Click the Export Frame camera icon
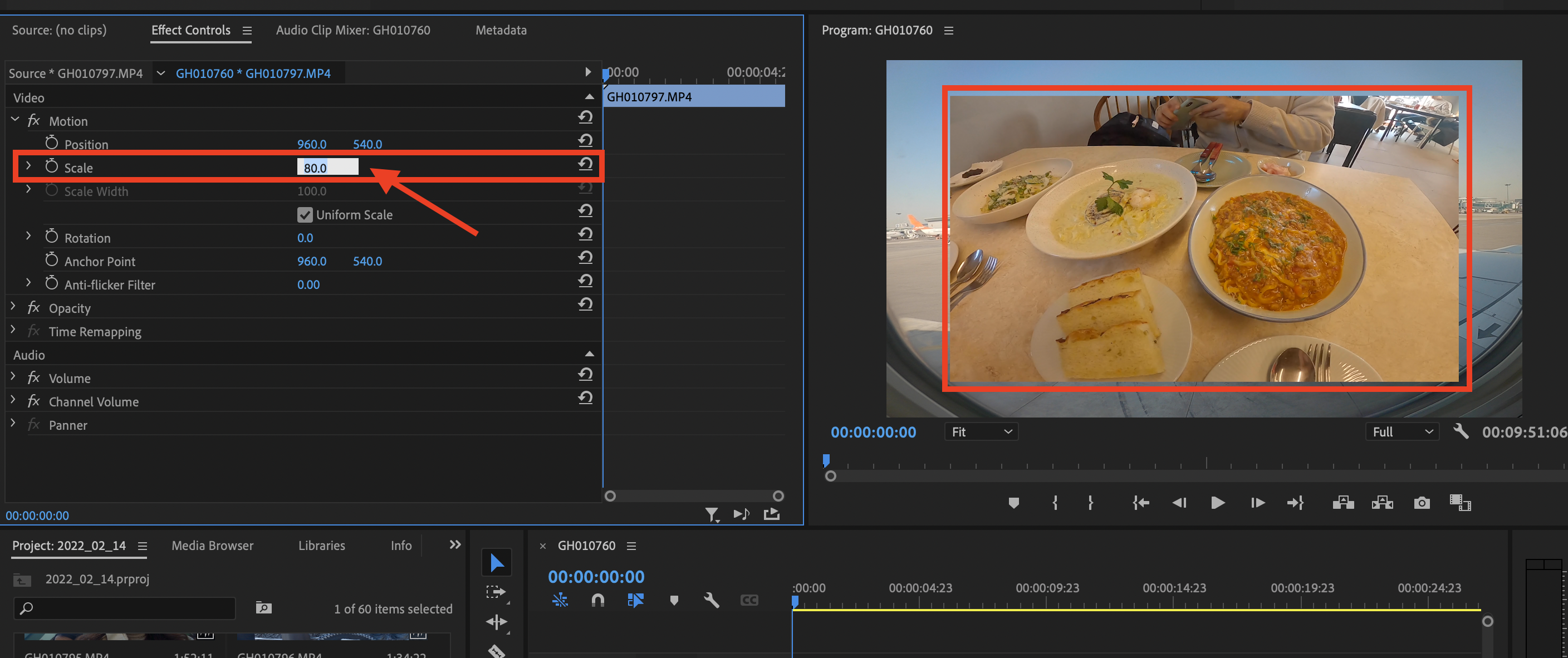1568x658 pixels. tap(1422, 503)
